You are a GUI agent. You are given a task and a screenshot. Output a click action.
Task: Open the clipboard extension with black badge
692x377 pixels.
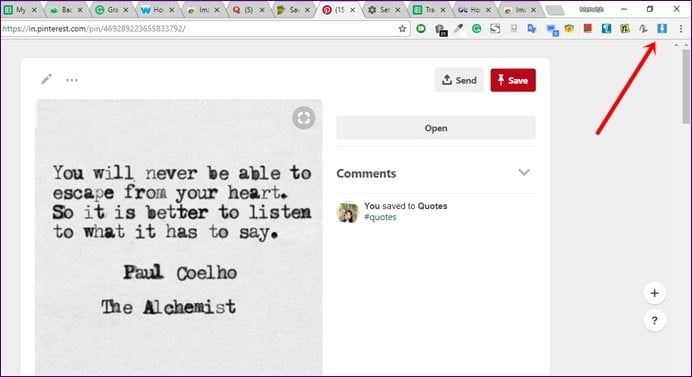[x=440, y=30]
